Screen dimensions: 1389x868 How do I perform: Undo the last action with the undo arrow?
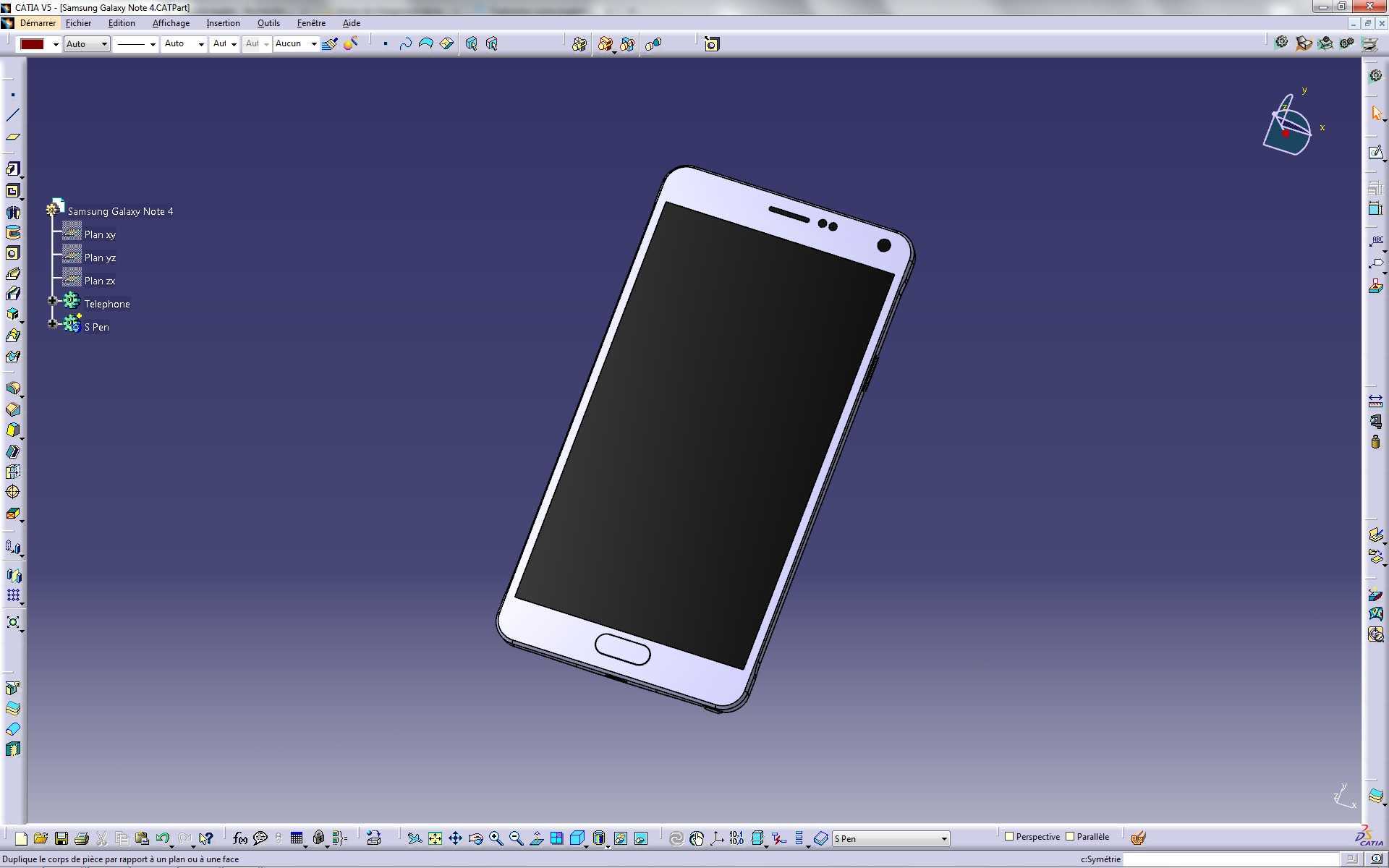pyautogui.click(x=163, y=838)
